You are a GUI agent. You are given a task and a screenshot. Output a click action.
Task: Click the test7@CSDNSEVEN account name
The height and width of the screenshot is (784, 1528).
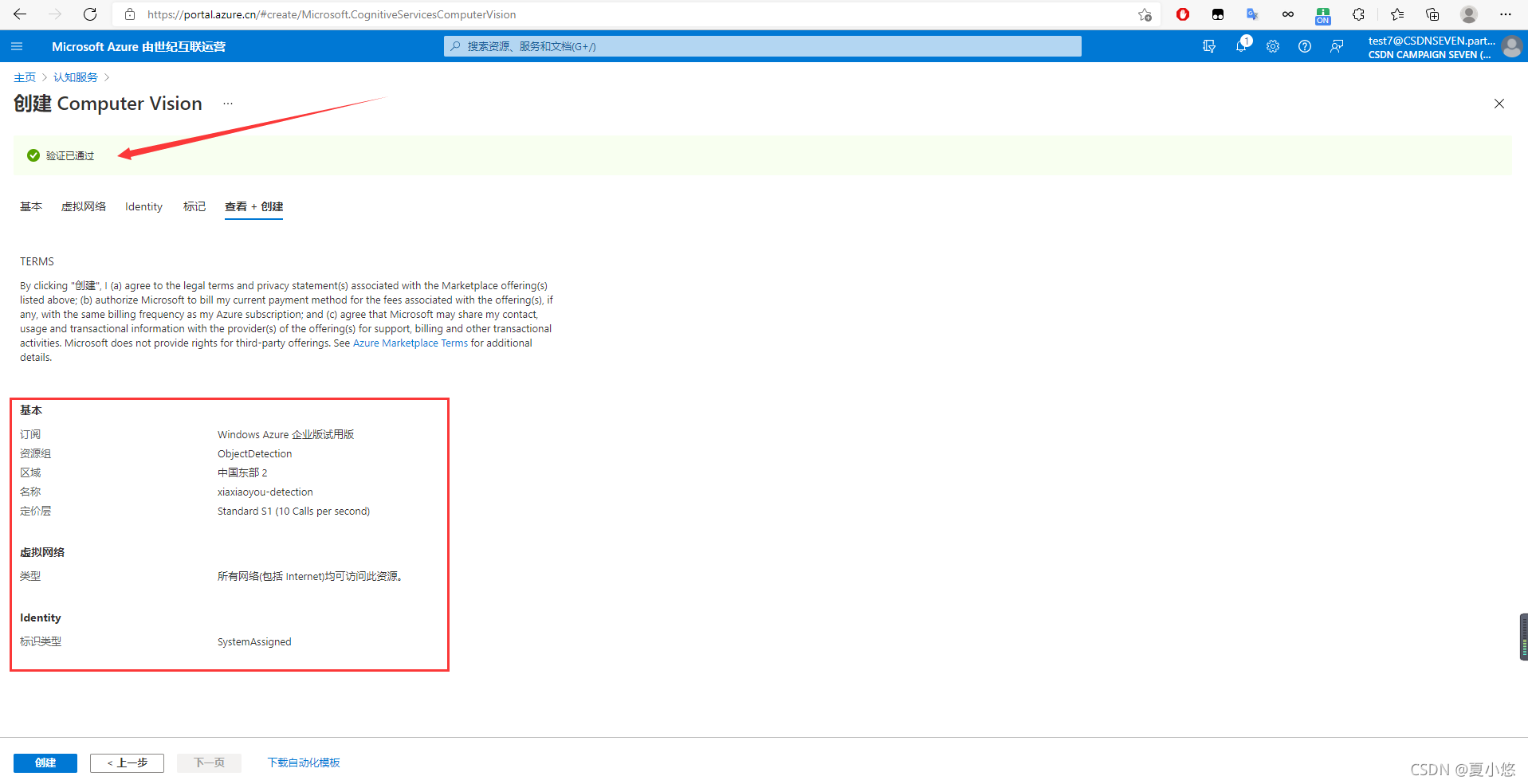tap(1432, 41)
